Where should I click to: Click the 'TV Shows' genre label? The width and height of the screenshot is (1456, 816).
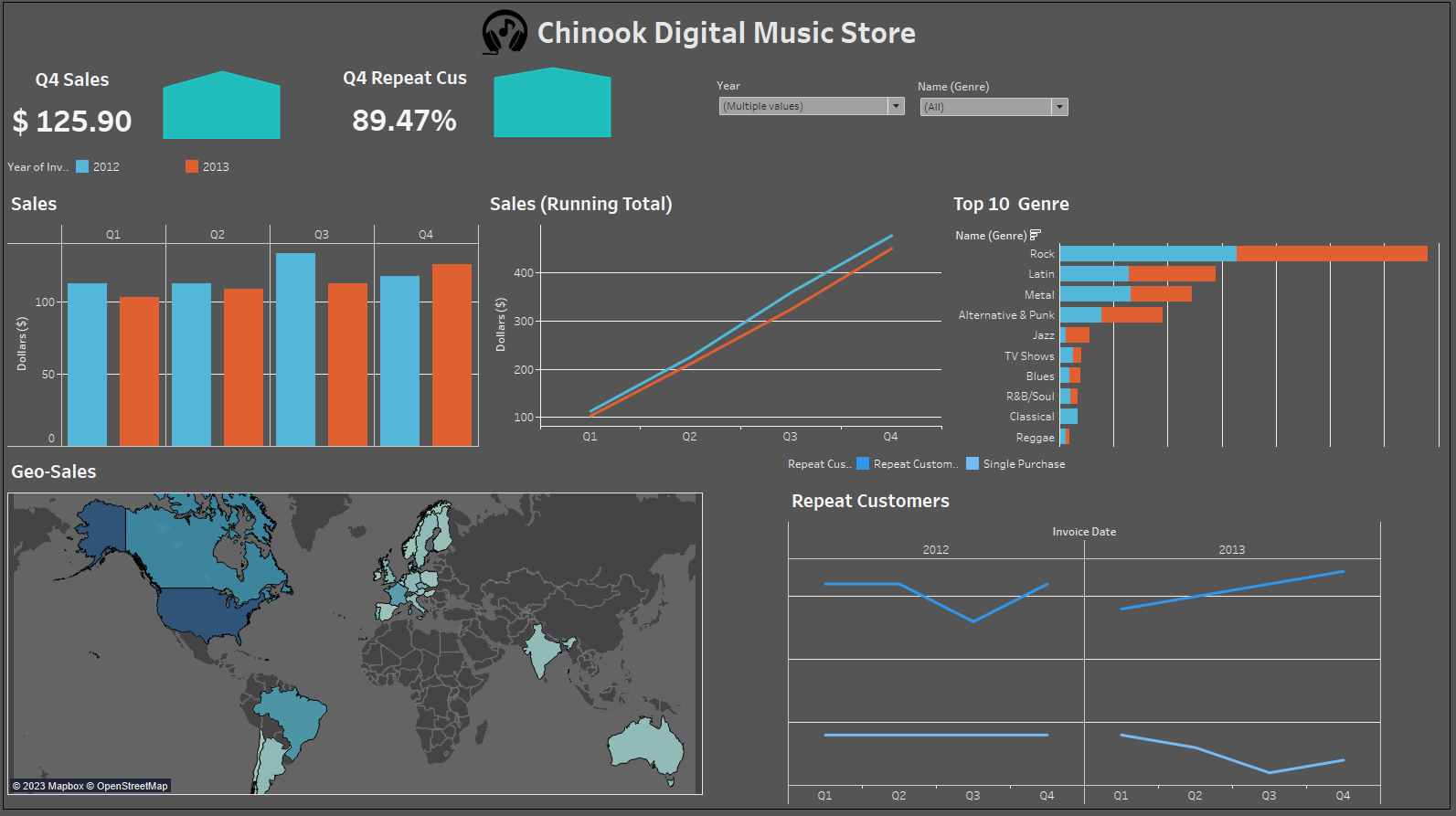click(x=1029, y=356)
